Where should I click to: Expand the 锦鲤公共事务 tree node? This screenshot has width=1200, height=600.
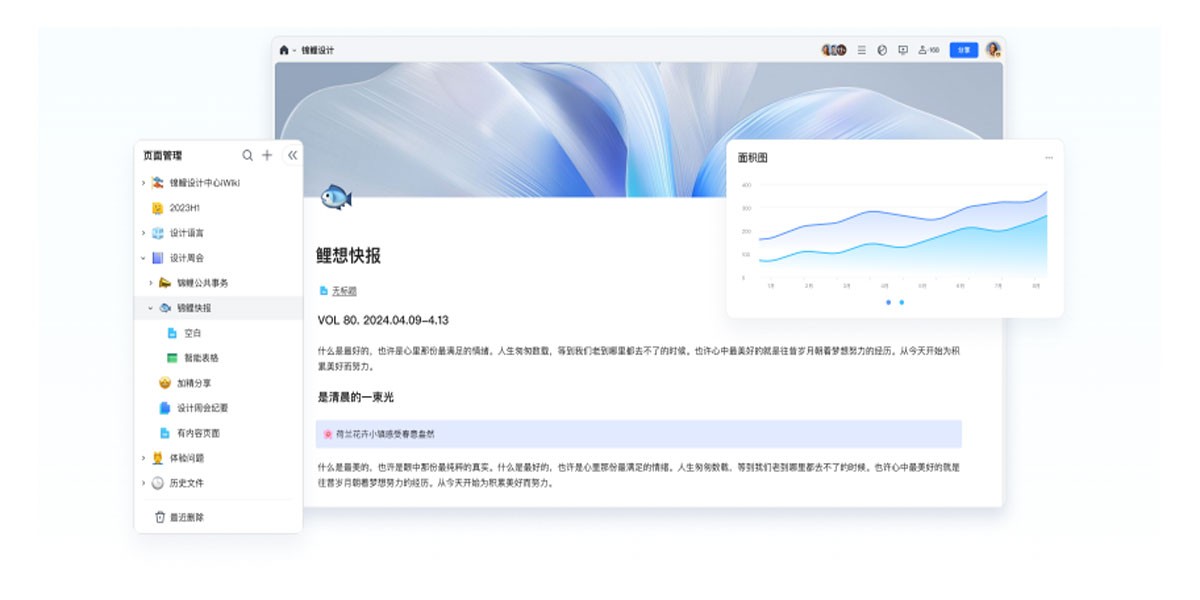coord(151,283)
